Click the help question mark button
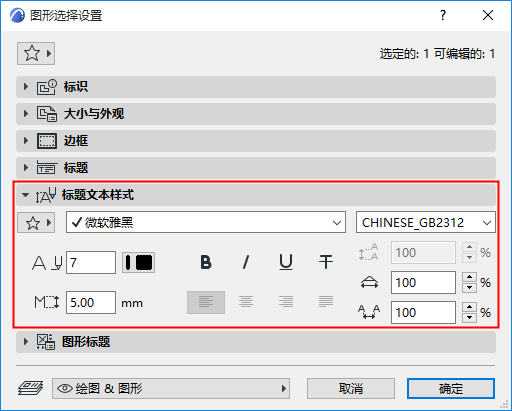Screen dimensions: 512x411 point(443,15)
